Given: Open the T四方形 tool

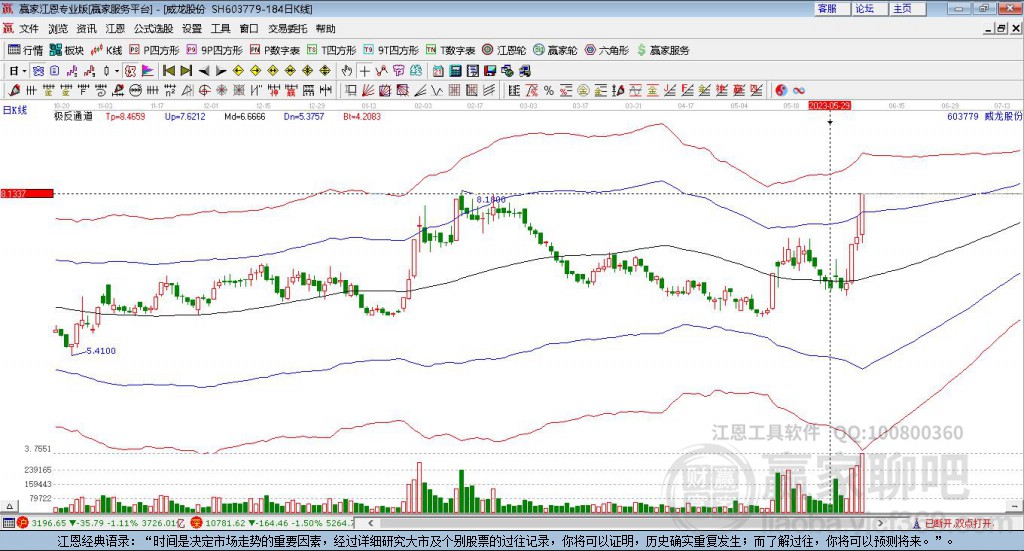Looking at the screenshot, I should pos(332,50).
